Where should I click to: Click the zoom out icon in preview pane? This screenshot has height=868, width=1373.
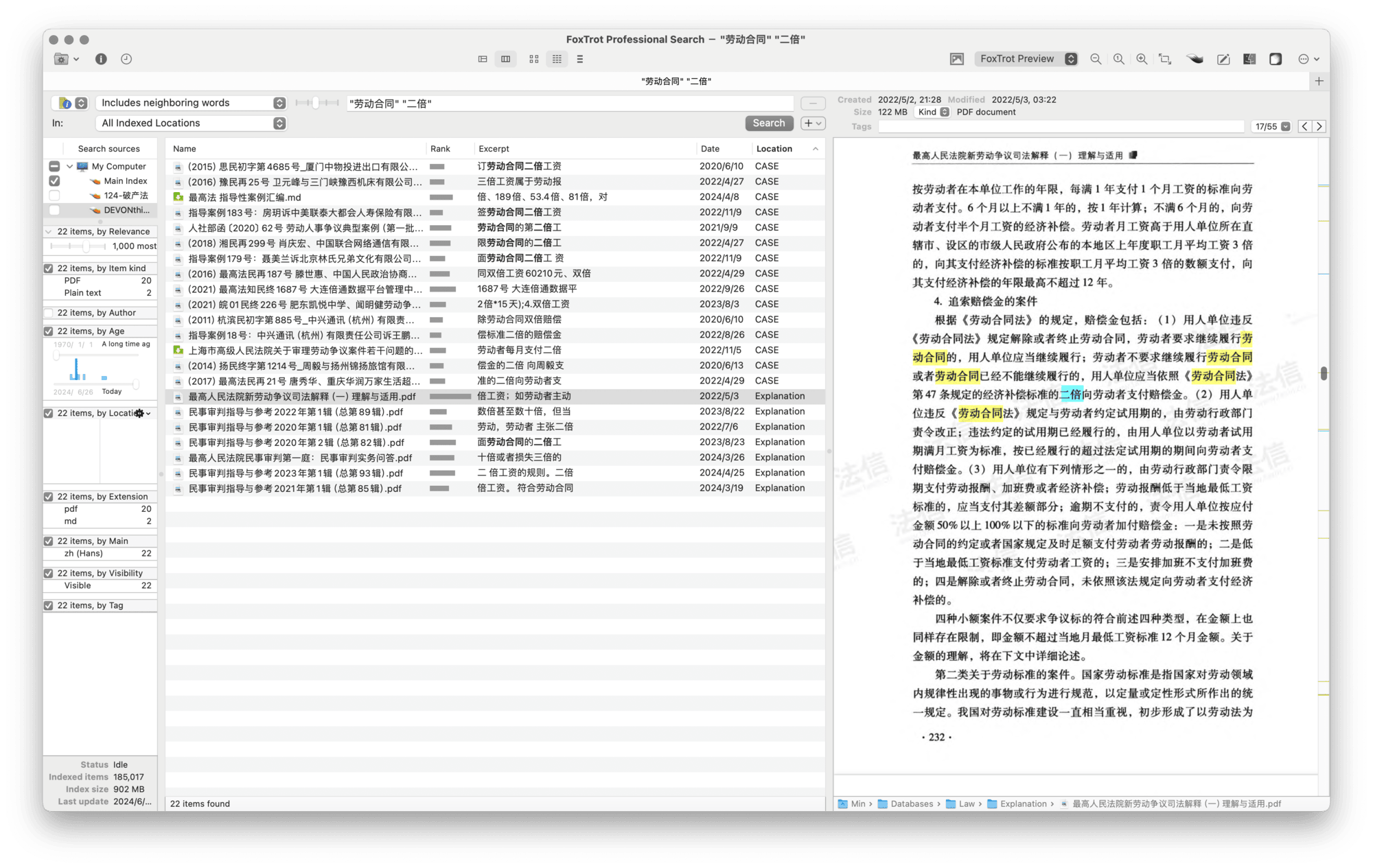pyautogui.click(x=1094, y=59)
